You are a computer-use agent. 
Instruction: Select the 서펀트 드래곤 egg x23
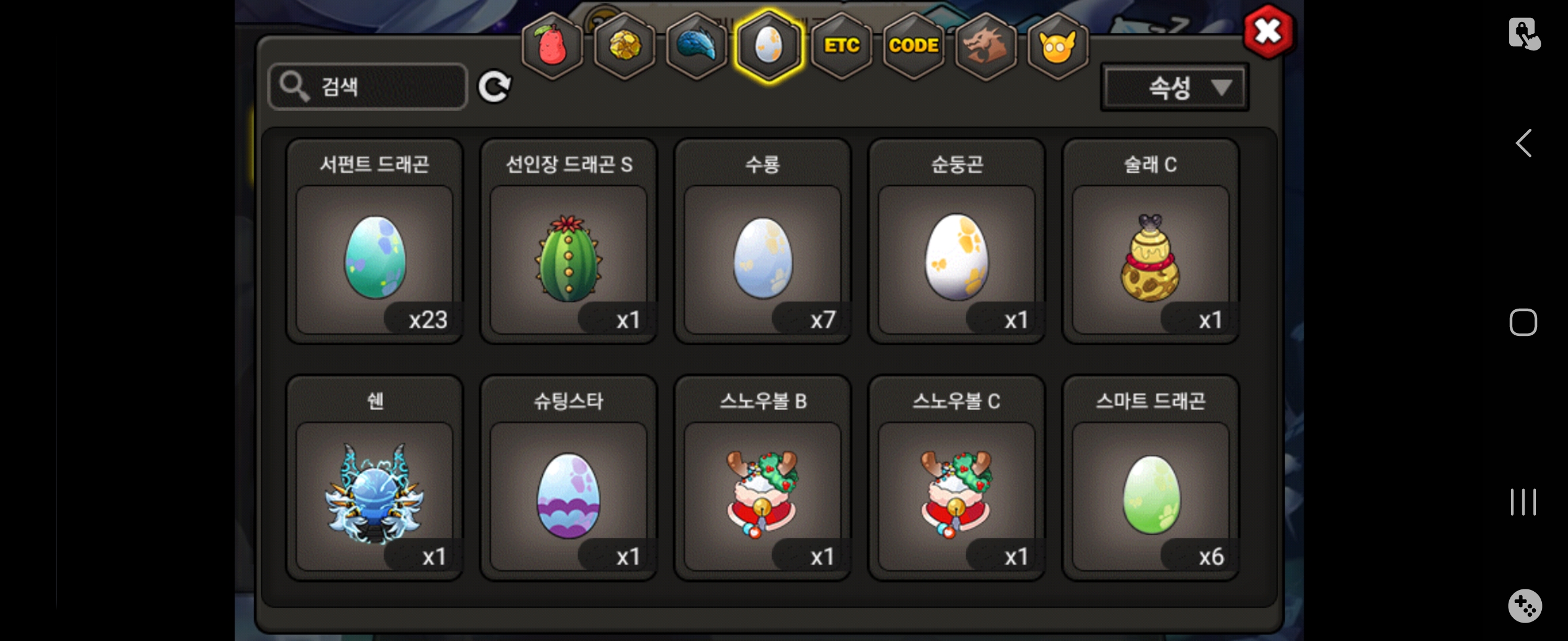tap(374, 242)
